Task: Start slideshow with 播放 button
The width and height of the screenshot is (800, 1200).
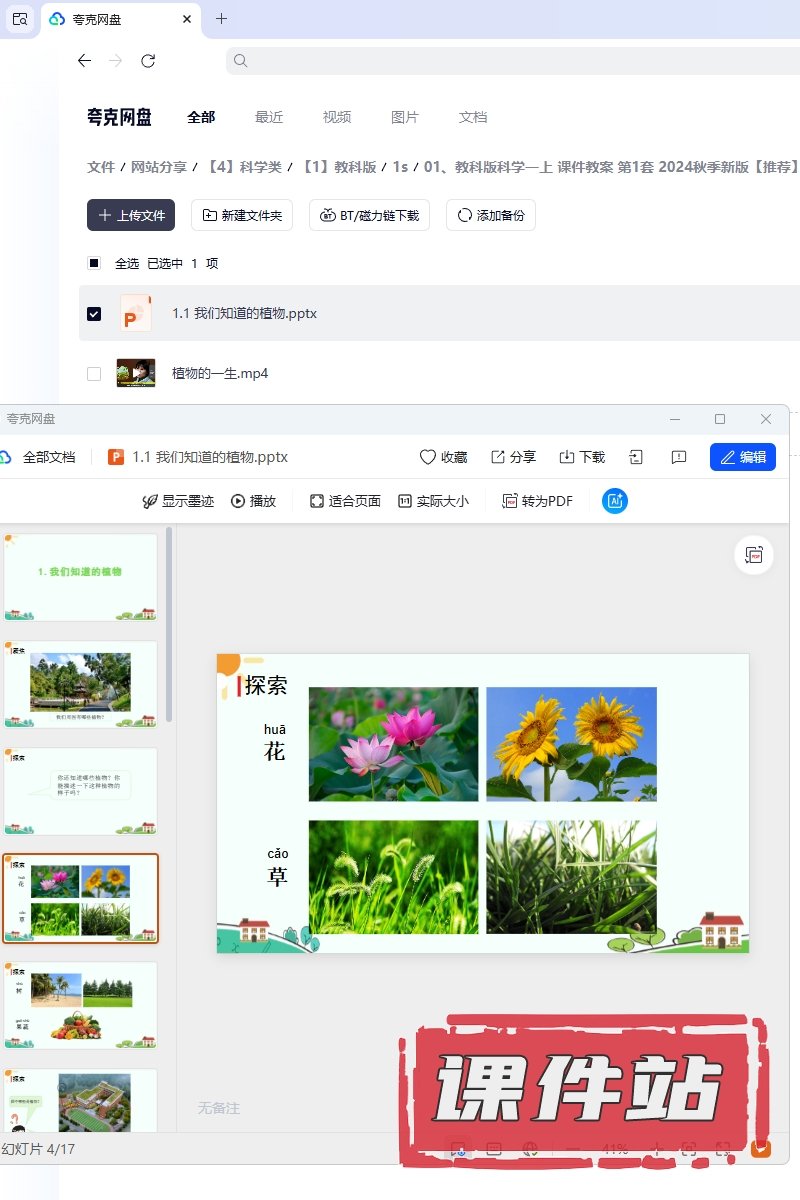Action: [x=238, y=501]
